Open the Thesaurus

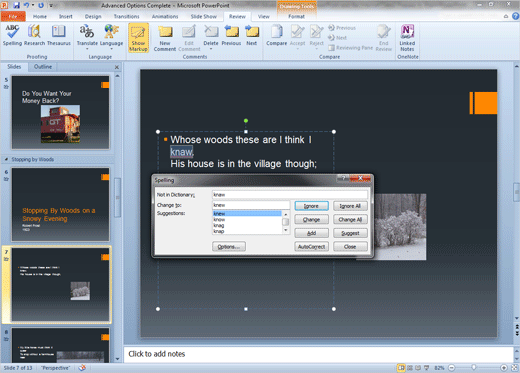[59, 35]
